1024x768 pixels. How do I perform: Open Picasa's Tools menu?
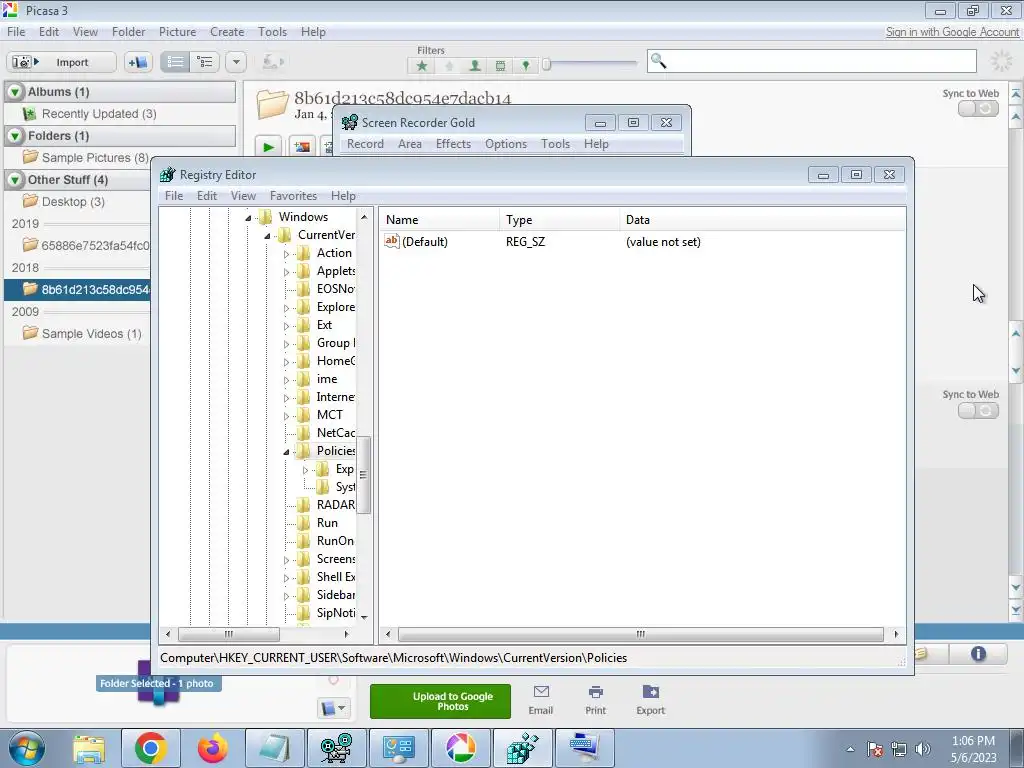(272, 32)
